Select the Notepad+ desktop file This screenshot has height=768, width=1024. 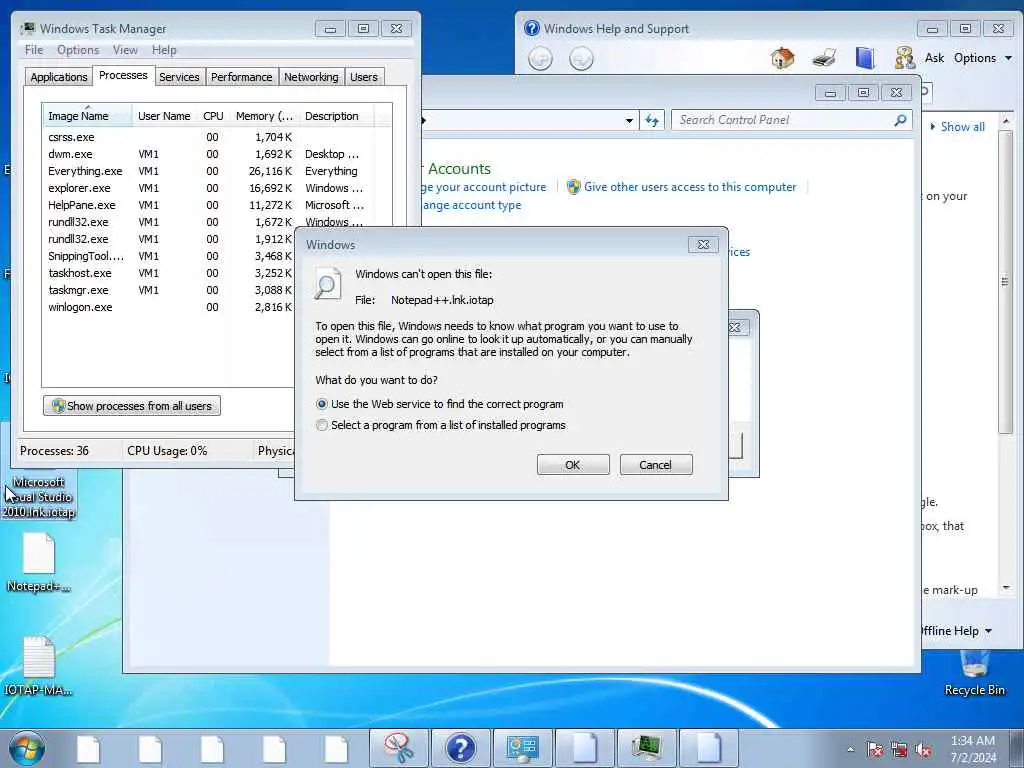39,563
